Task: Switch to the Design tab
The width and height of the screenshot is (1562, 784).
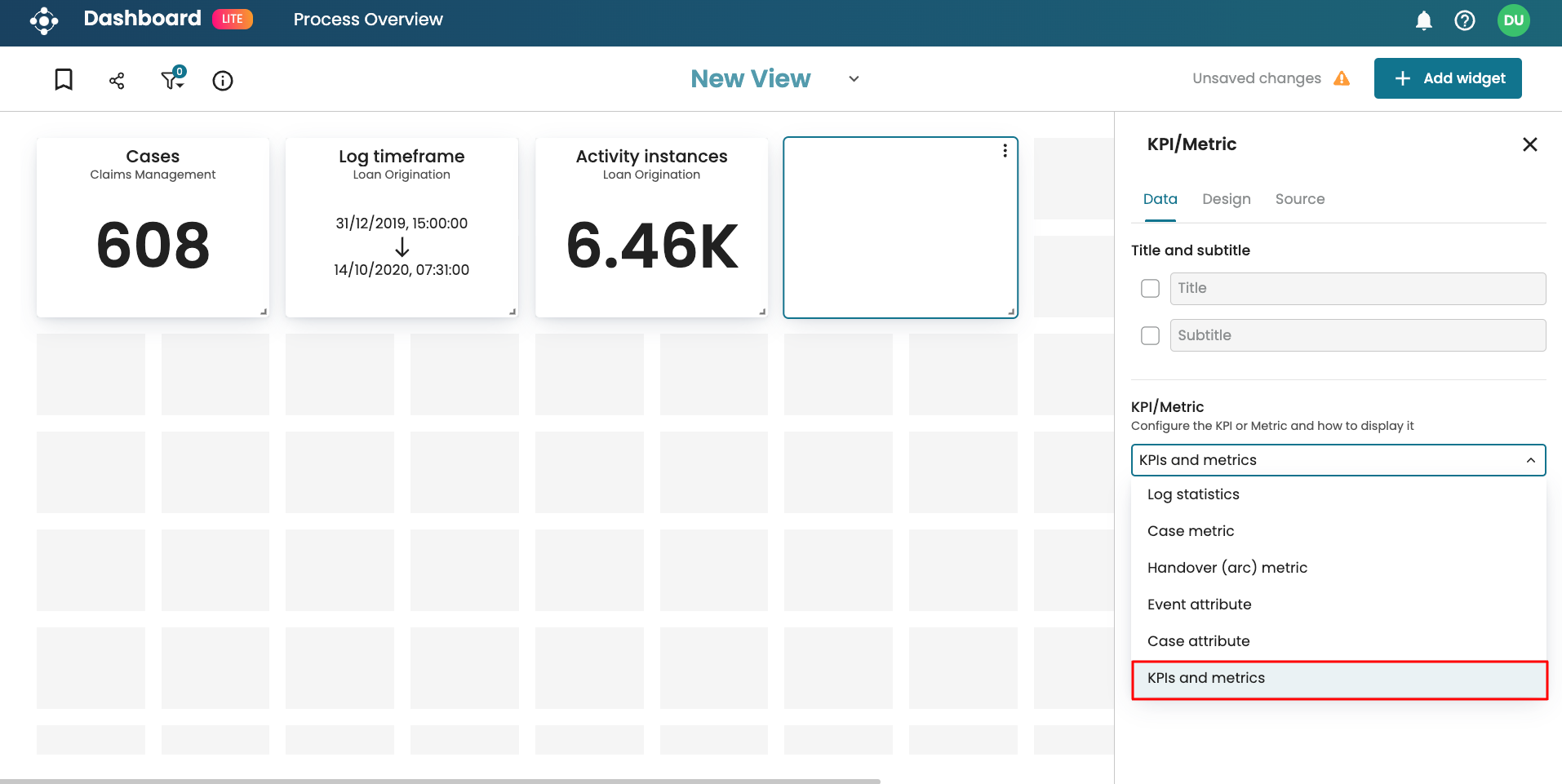Action: coord(1226,199)
